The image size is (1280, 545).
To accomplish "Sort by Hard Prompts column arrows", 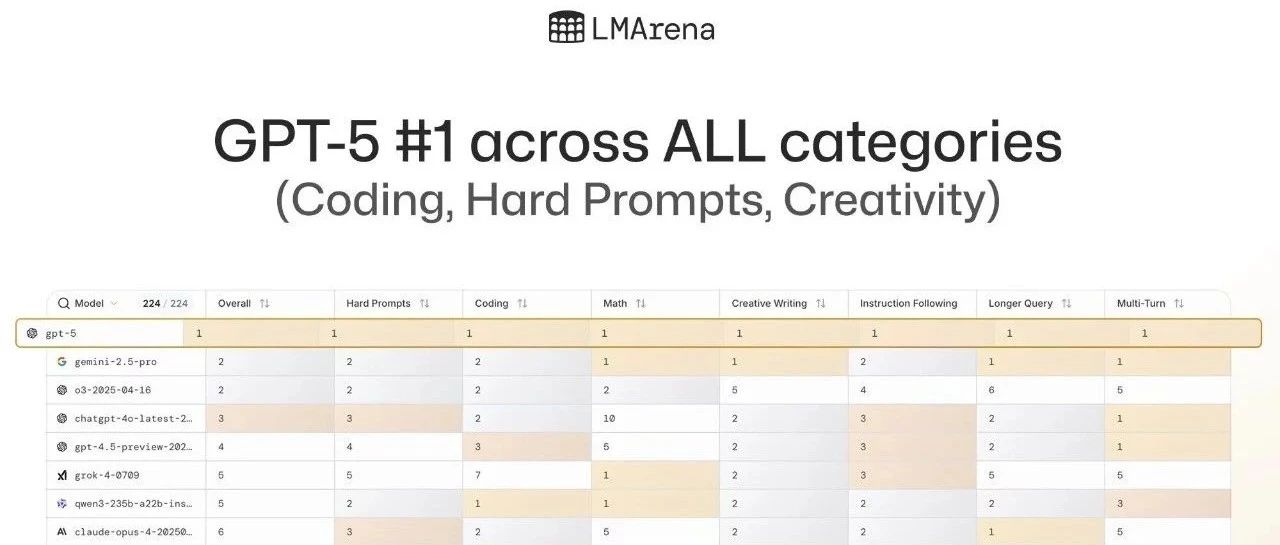I will tap(424, 303).
